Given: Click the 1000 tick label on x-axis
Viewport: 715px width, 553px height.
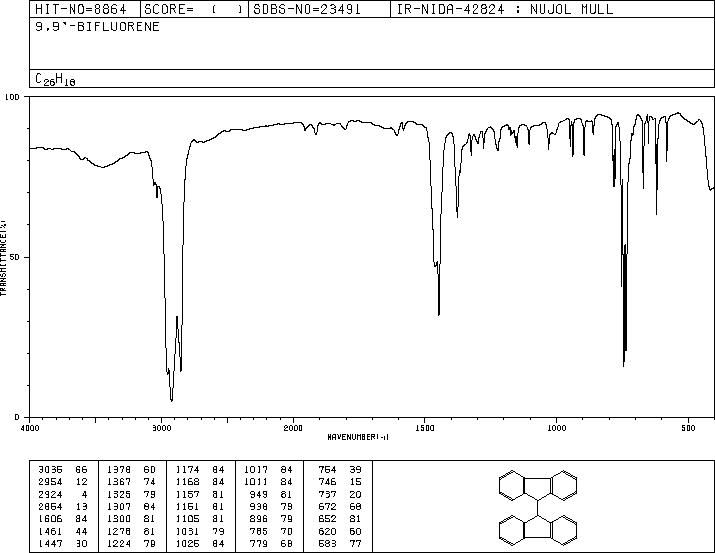Looking at the screenshot, I should [556, 428].
